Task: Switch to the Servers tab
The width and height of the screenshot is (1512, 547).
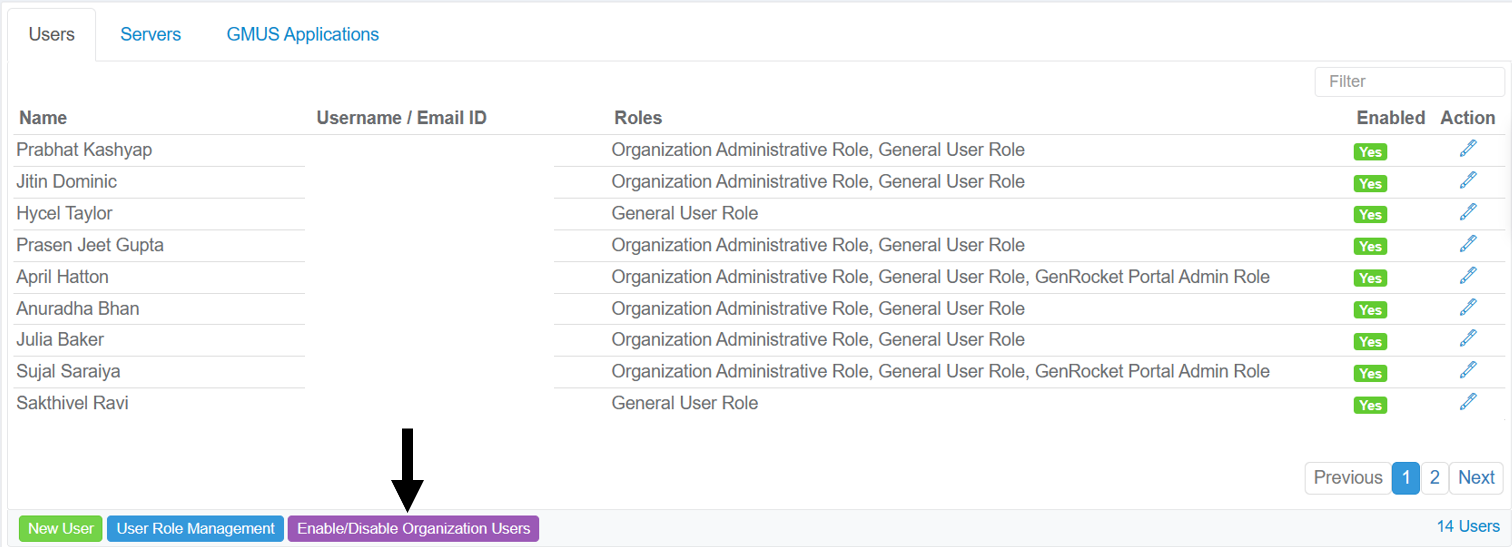Action: coord(150,34)
